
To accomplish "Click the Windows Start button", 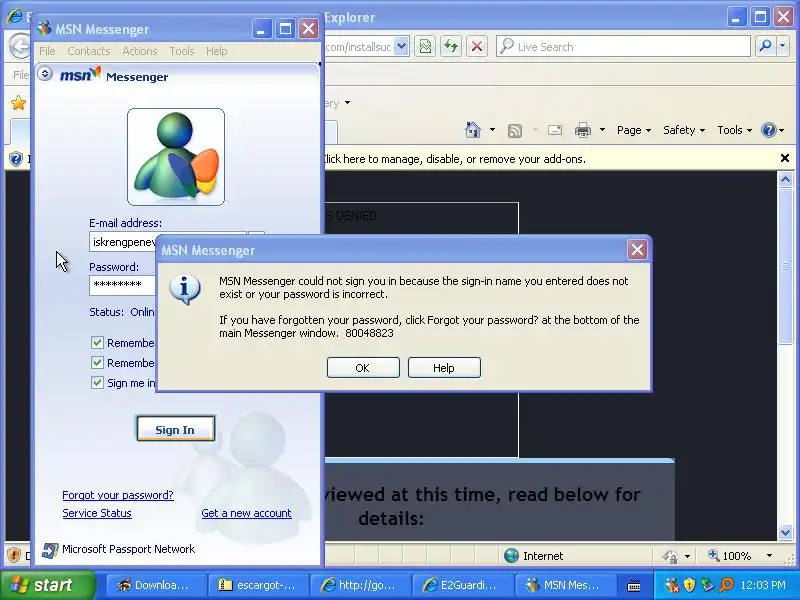I will (48, 585).
